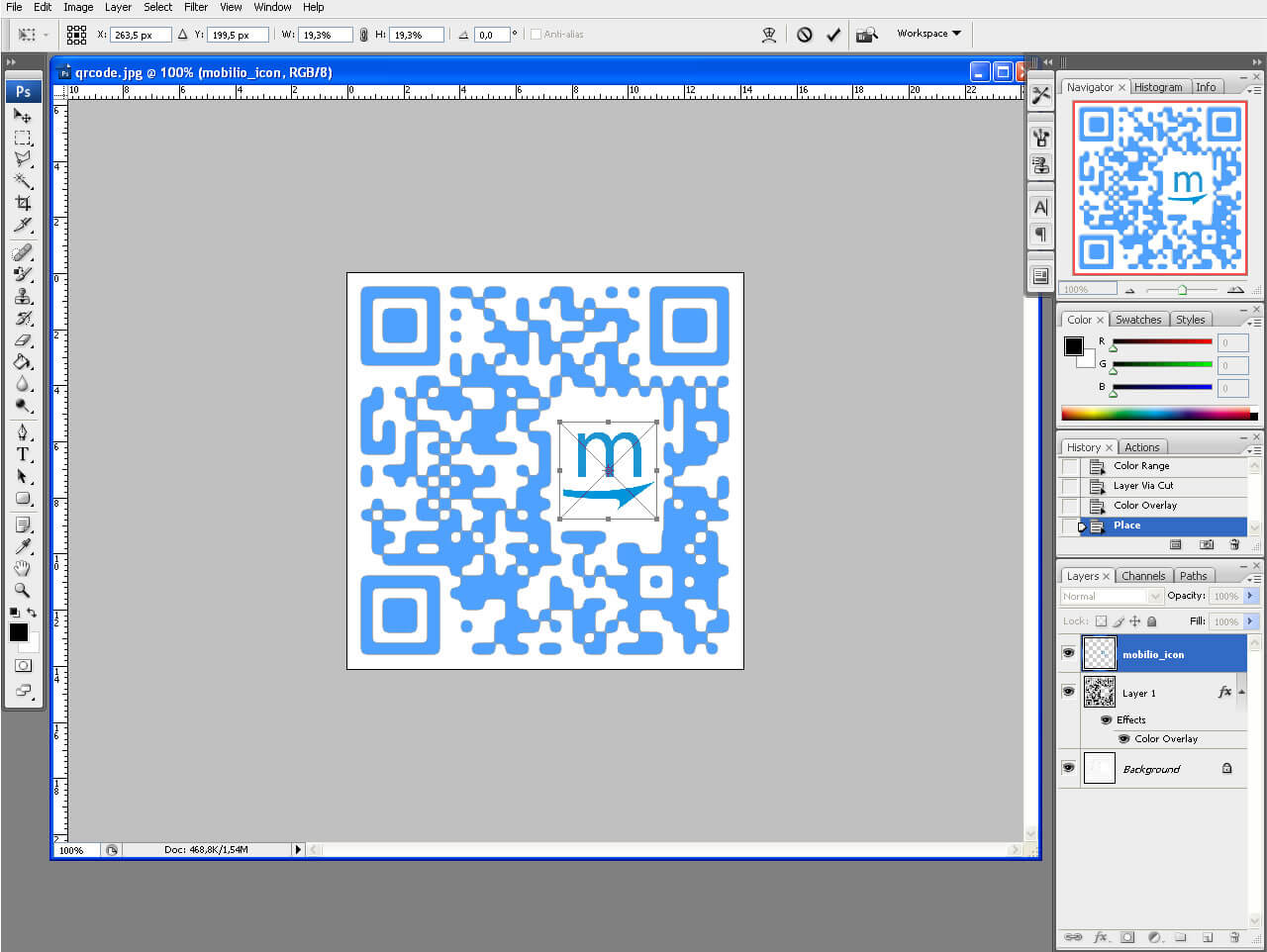The width and height of the screenshot is (1267, 952).
Task: Delete layer using Layers panel trash icon
Action: click(1234, 937)
